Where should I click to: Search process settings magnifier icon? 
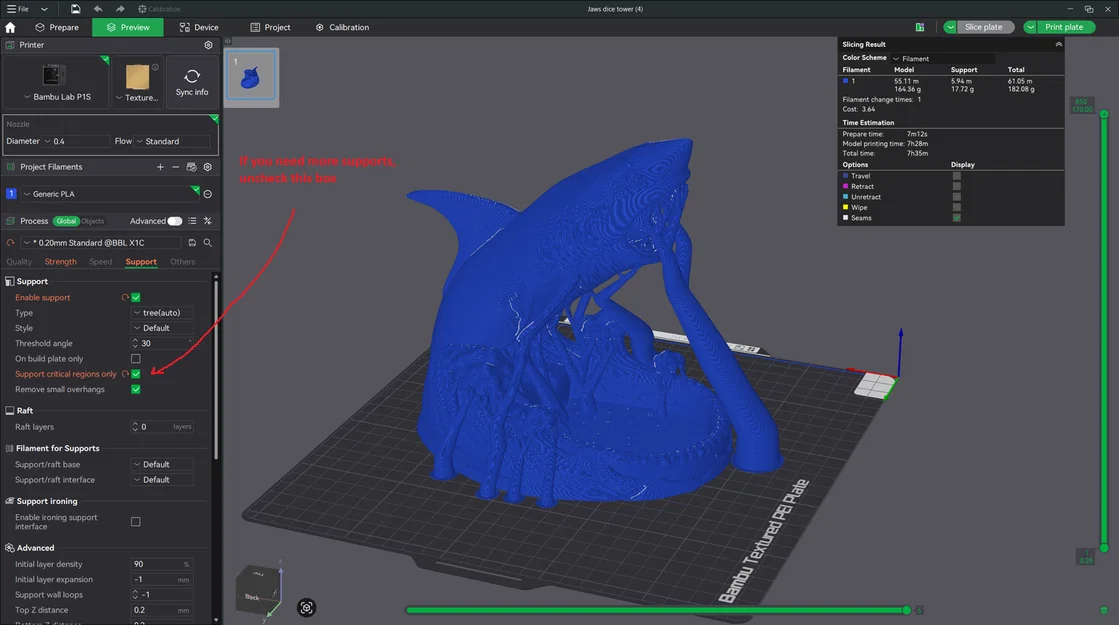point(208,243)
